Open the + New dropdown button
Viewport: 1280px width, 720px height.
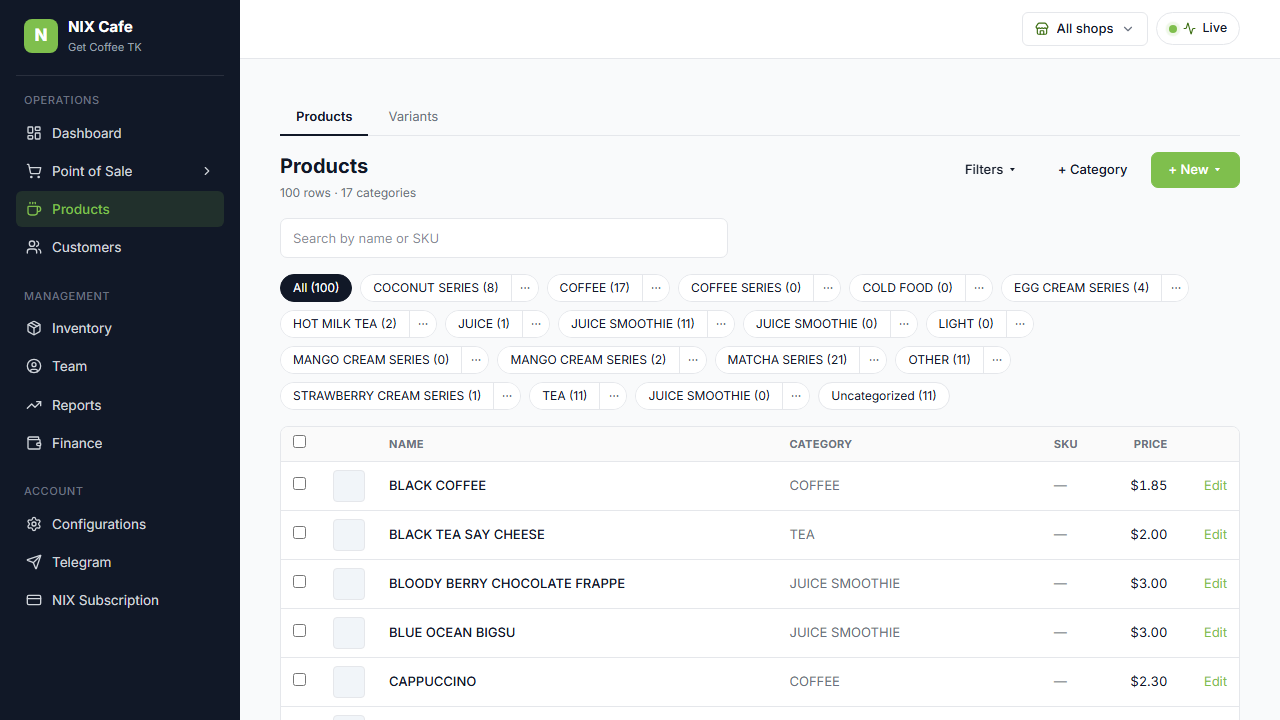coord(1195,170)
